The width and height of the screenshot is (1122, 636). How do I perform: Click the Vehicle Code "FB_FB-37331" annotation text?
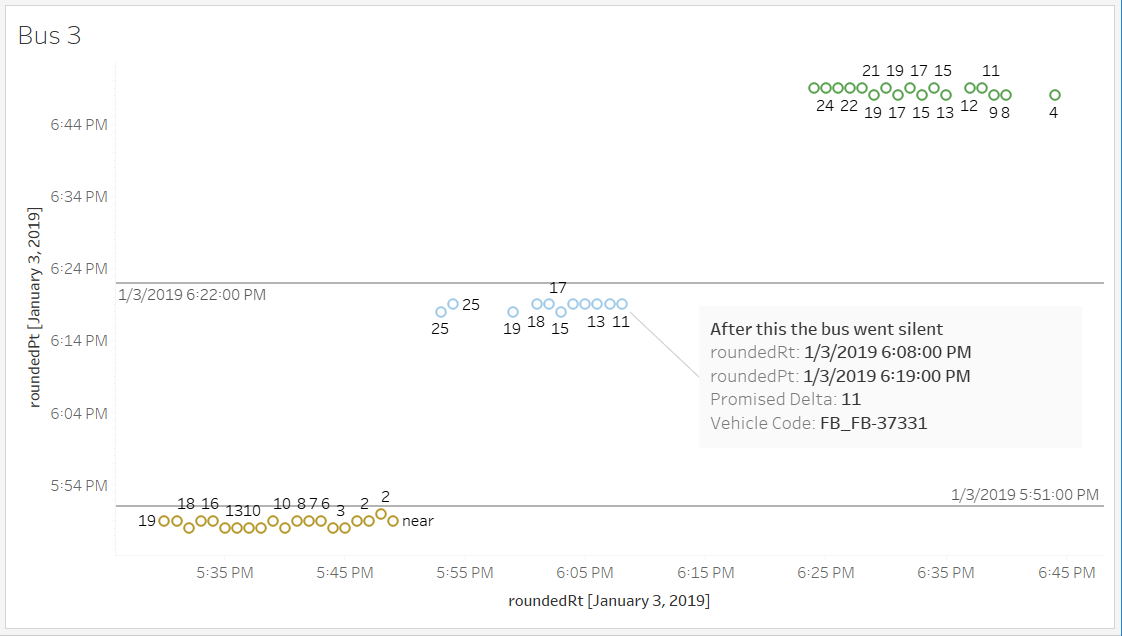click(873, 423)
